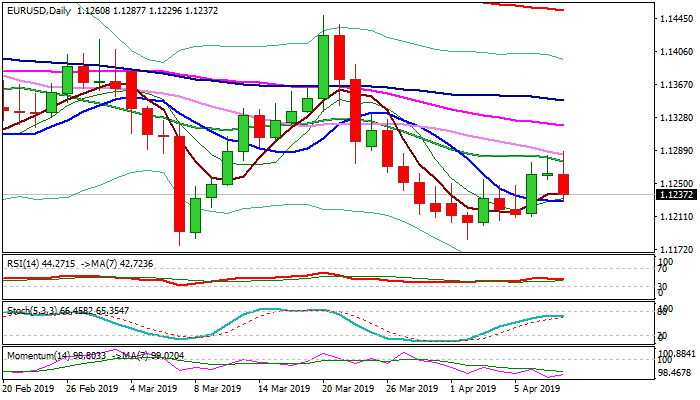Select the tall green candle near 20 Mar

[x=323, y=66]
